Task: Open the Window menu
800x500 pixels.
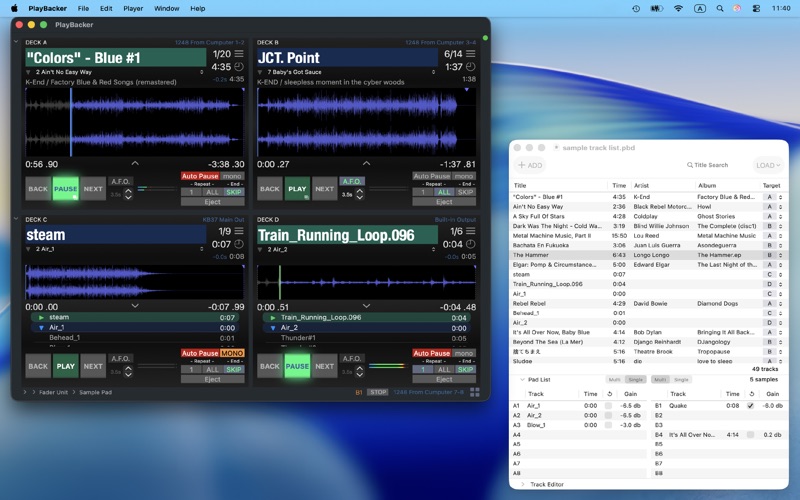Action: pyautogui.click(x=166, y=8)
